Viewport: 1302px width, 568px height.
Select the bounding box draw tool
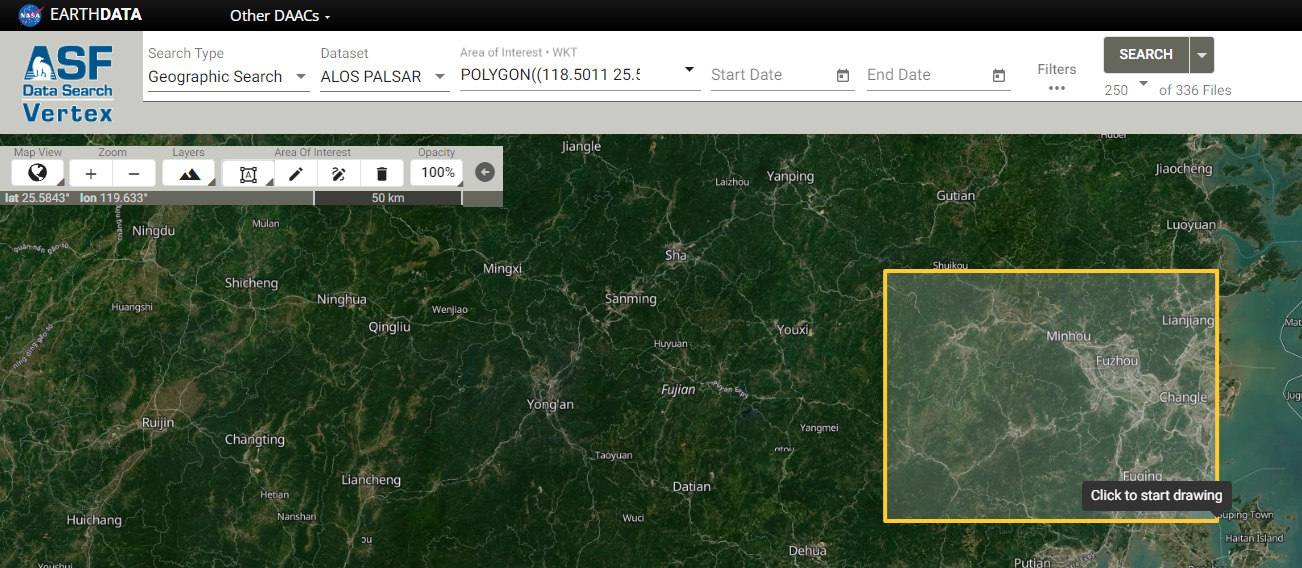click(x=248, y=173)
